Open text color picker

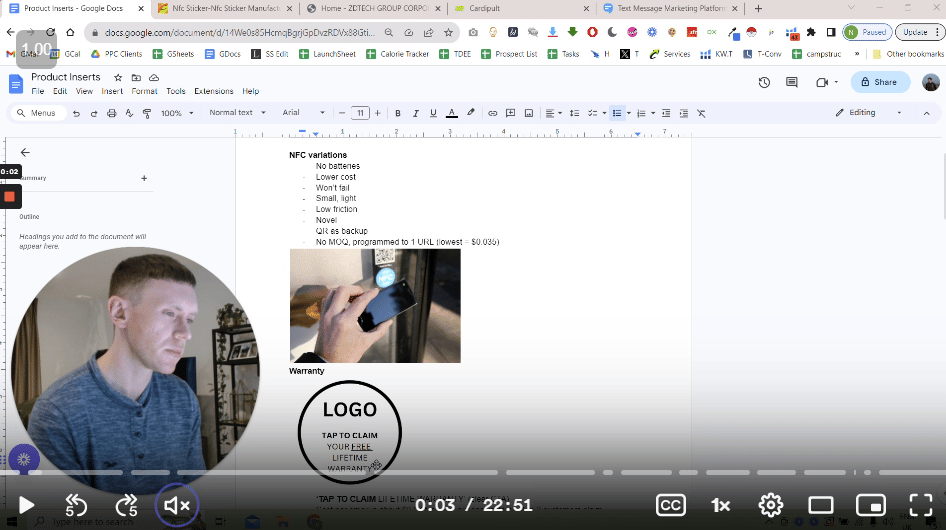451,113
